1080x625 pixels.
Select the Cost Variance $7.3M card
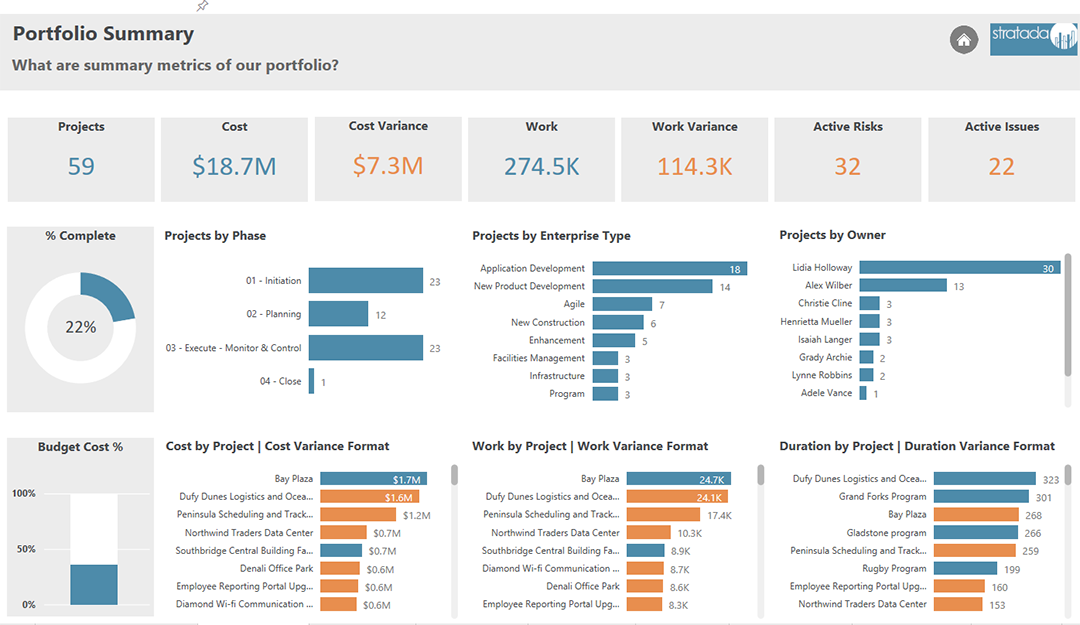[388, 158]
